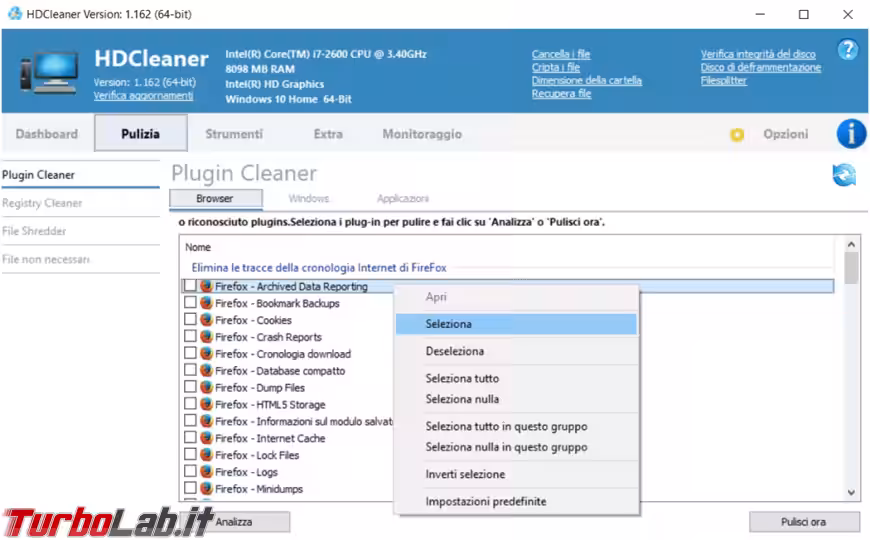The height and width of the screenshot is (540, 870).
Task: Toggle the Firefox - Crash Reports checkbox
Action: tap(190, 336)
